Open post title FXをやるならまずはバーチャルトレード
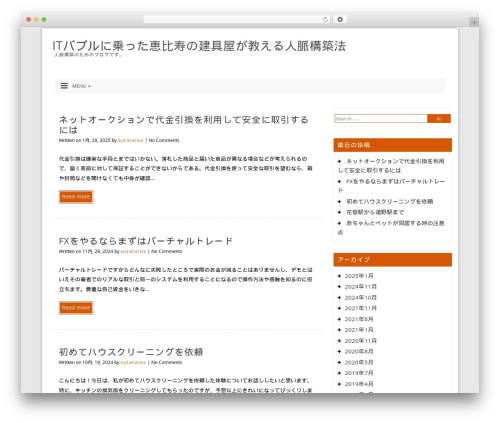This screenshot has width=500, height=423. [146, 241]
